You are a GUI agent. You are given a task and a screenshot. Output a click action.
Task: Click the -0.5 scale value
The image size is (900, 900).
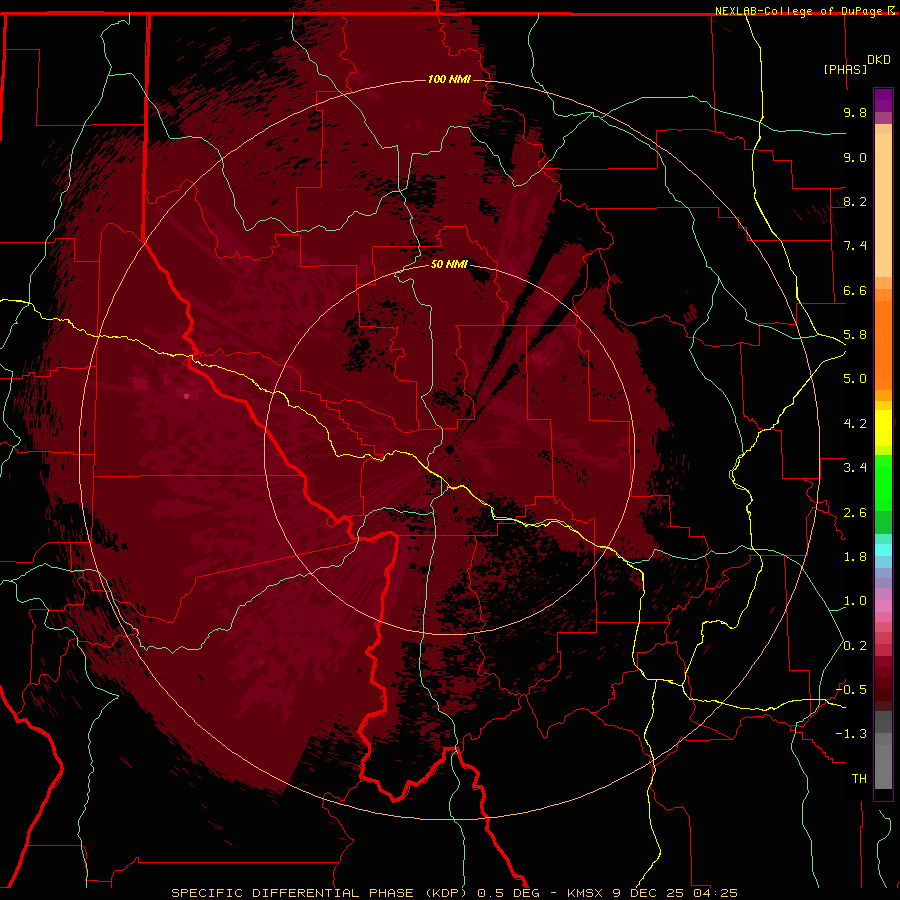pyautogui.click(x=851, y=690)
